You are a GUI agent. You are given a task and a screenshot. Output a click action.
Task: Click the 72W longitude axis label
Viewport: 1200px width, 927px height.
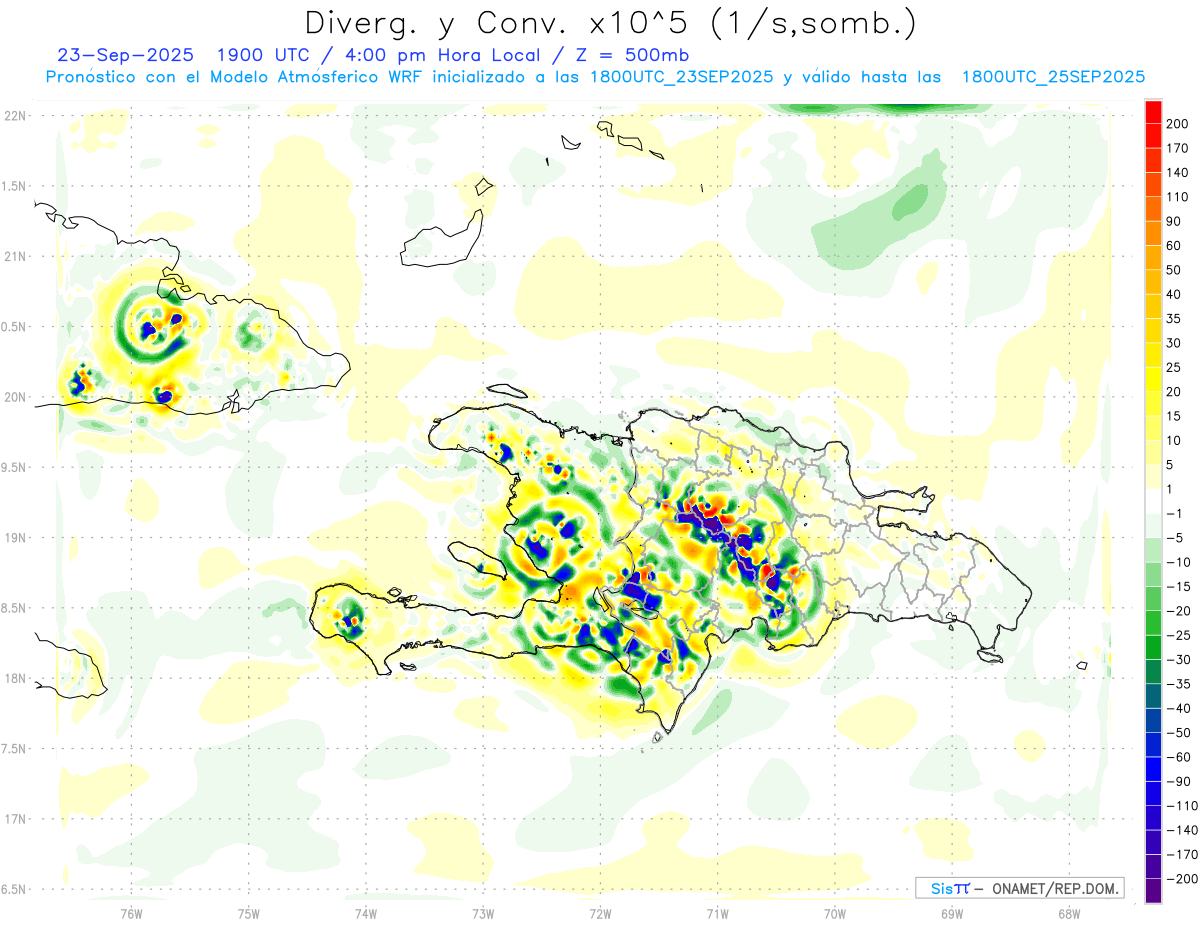600,912
